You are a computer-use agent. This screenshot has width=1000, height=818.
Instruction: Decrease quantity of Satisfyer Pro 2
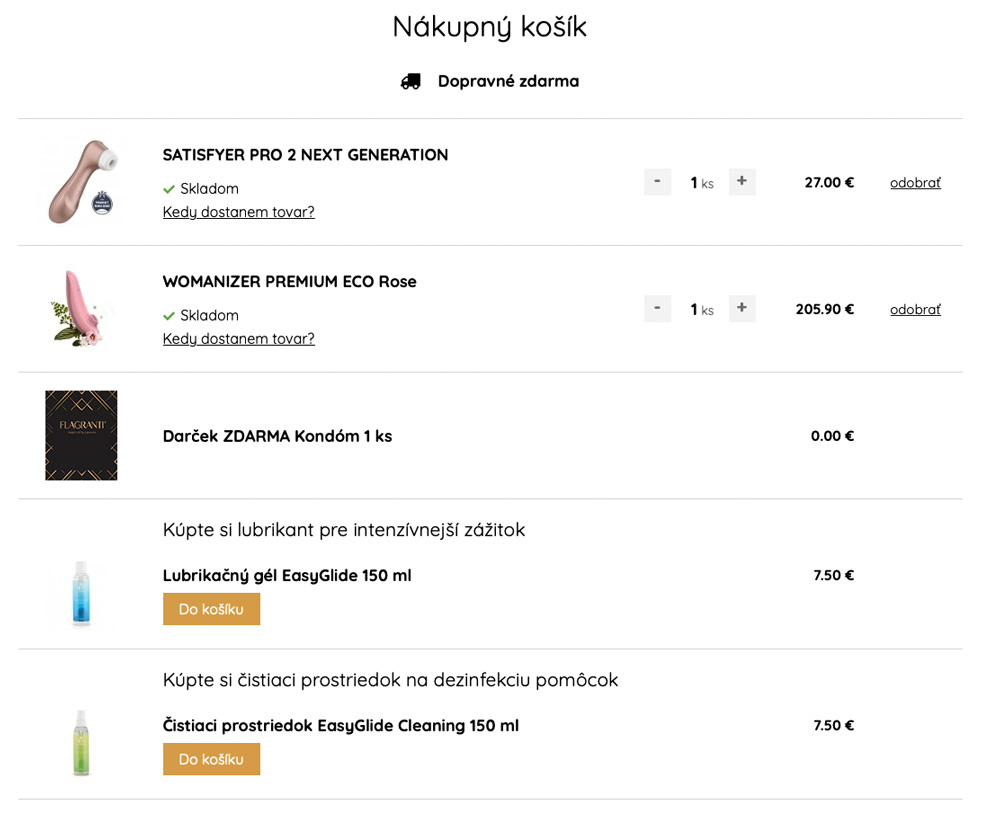[x=657, y=182]
